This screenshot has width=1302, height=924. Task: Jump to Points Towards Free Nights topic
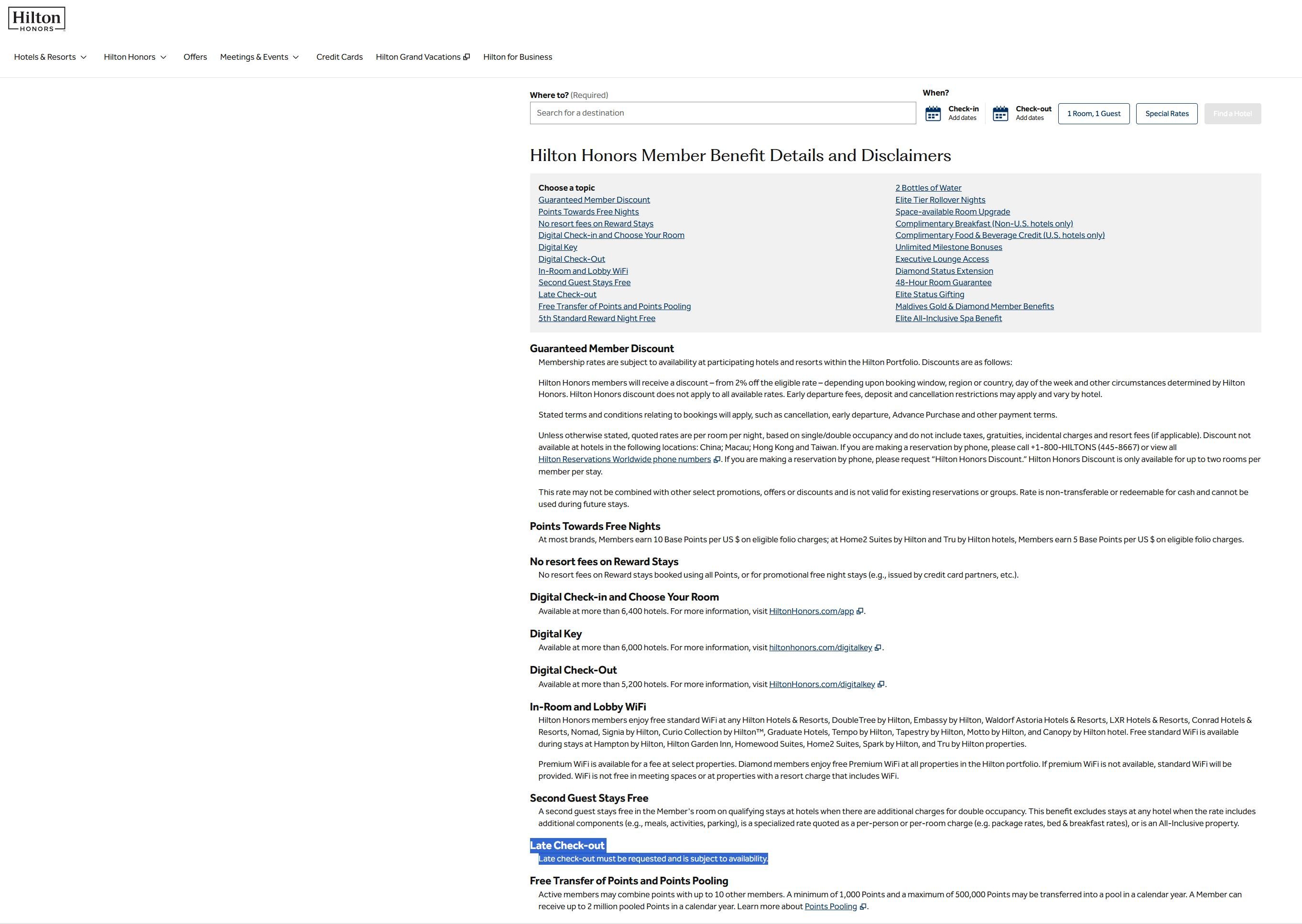pyautogui.click(x=588, y=212)
